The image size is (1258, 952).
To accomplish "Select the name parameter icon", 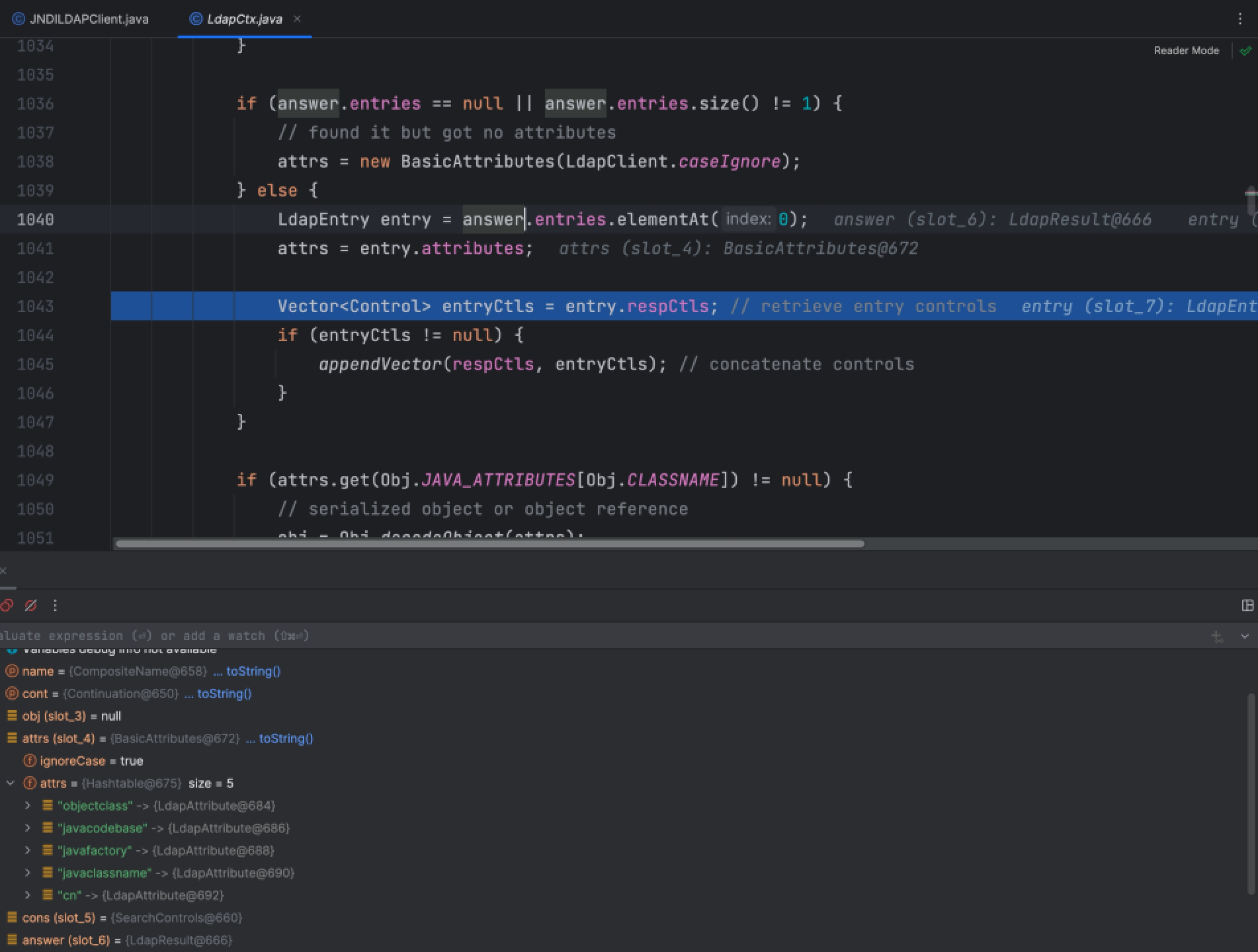I will (x=11, y=671).
